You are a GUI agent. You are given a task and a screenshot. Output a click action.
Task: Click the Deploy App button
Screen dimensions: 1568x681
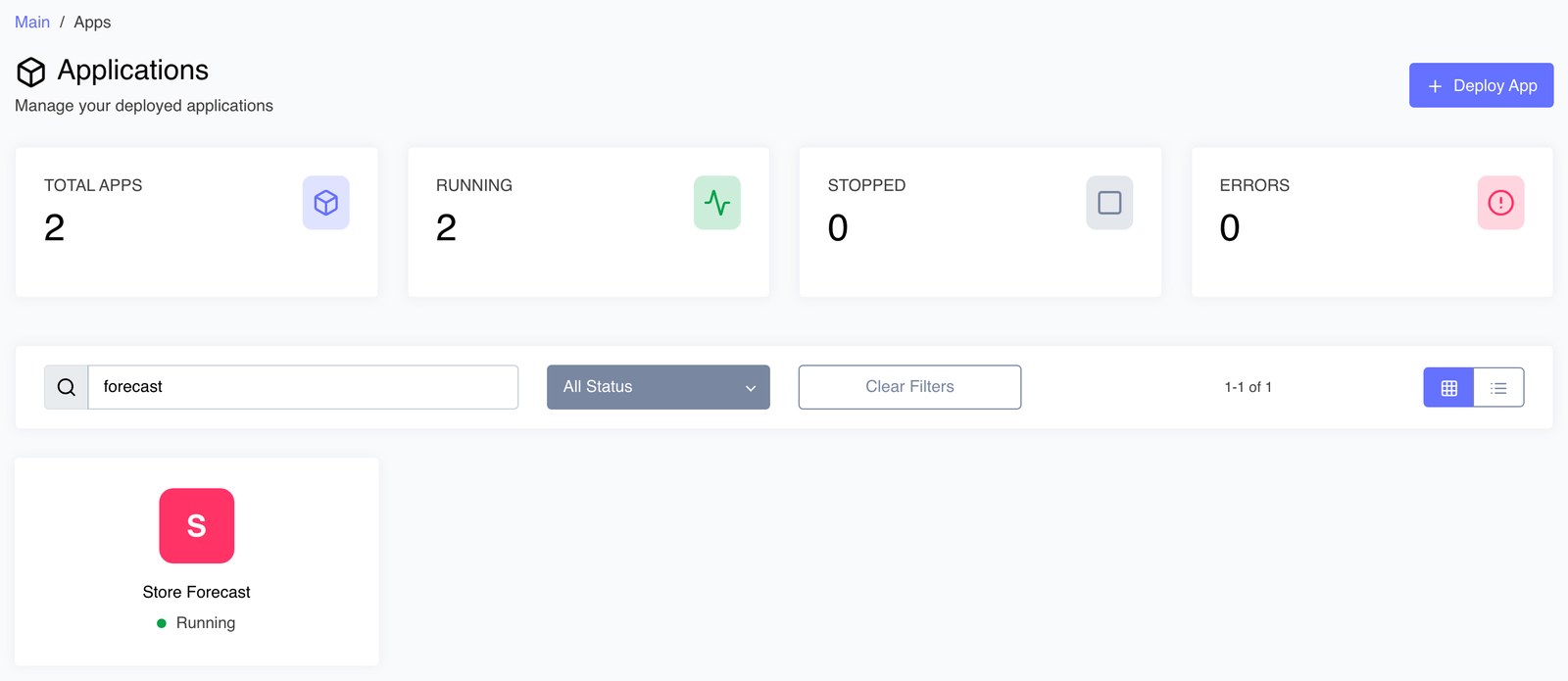1481,85
